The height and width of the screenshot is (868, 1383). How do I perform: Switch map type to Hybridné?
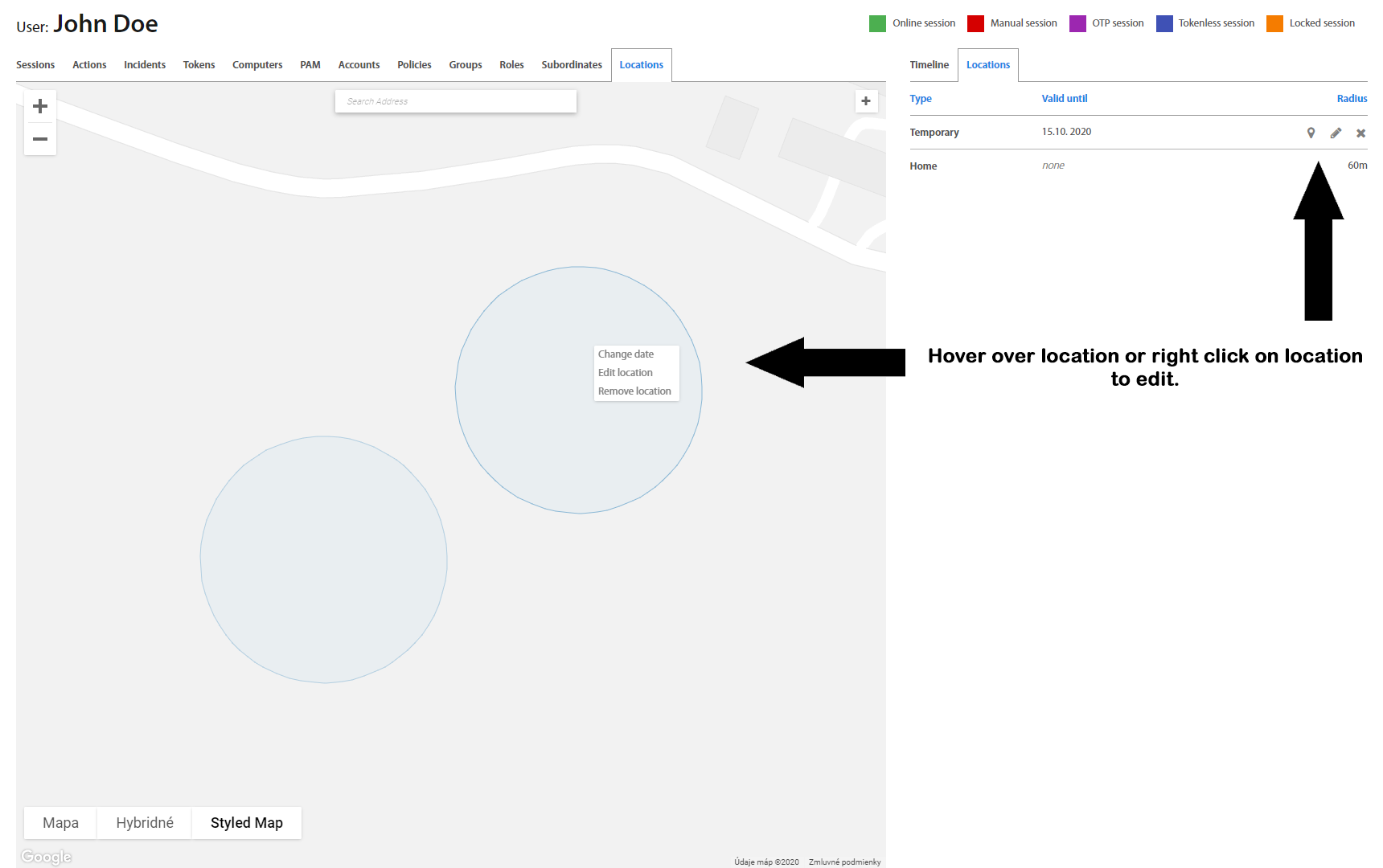click(x=145, y=823)
